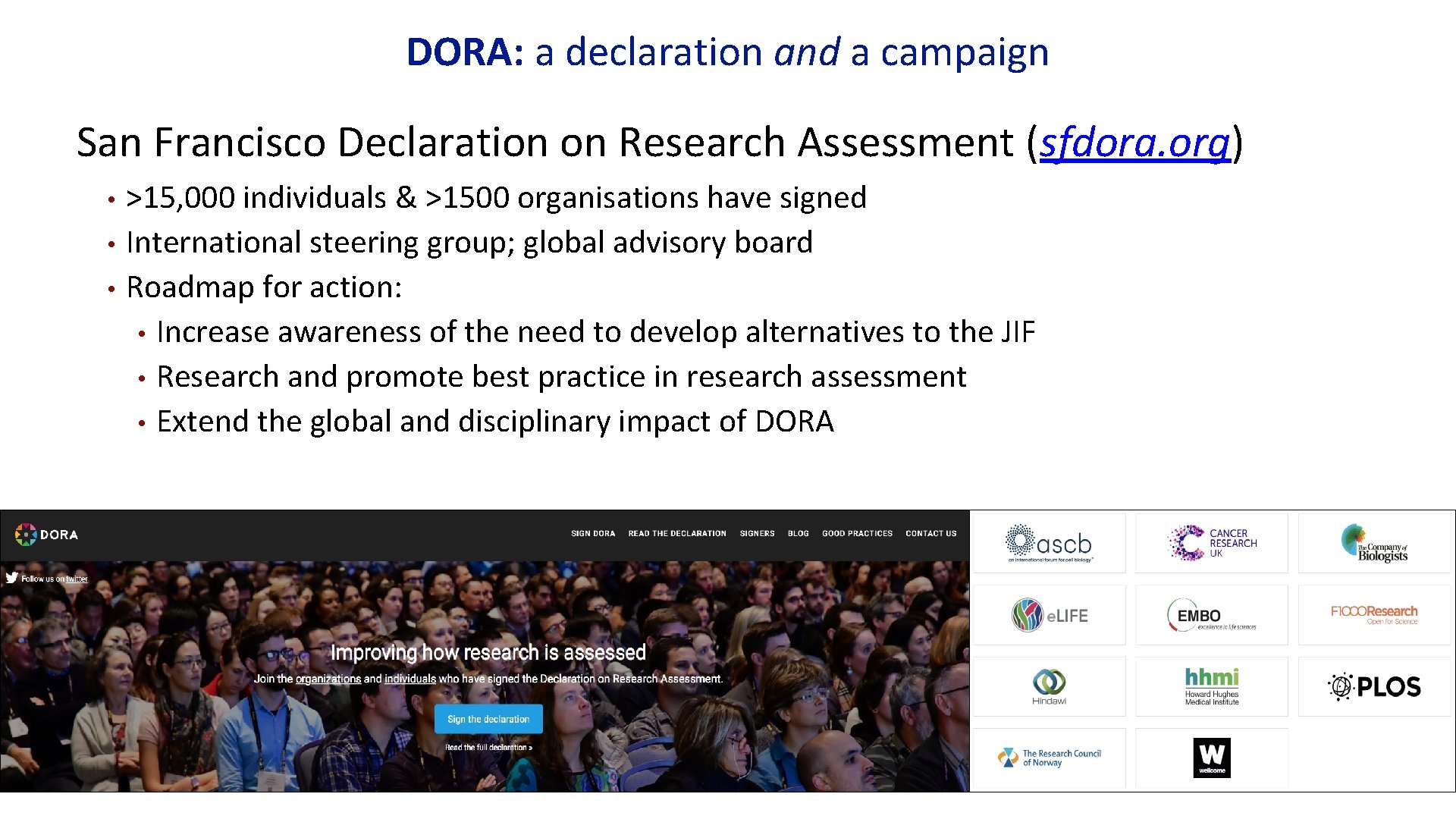Viewport: 1456px width, 819px height.
Task: Click the ASCB logo
Action: pyautogui.click(x=1050, y=544)
